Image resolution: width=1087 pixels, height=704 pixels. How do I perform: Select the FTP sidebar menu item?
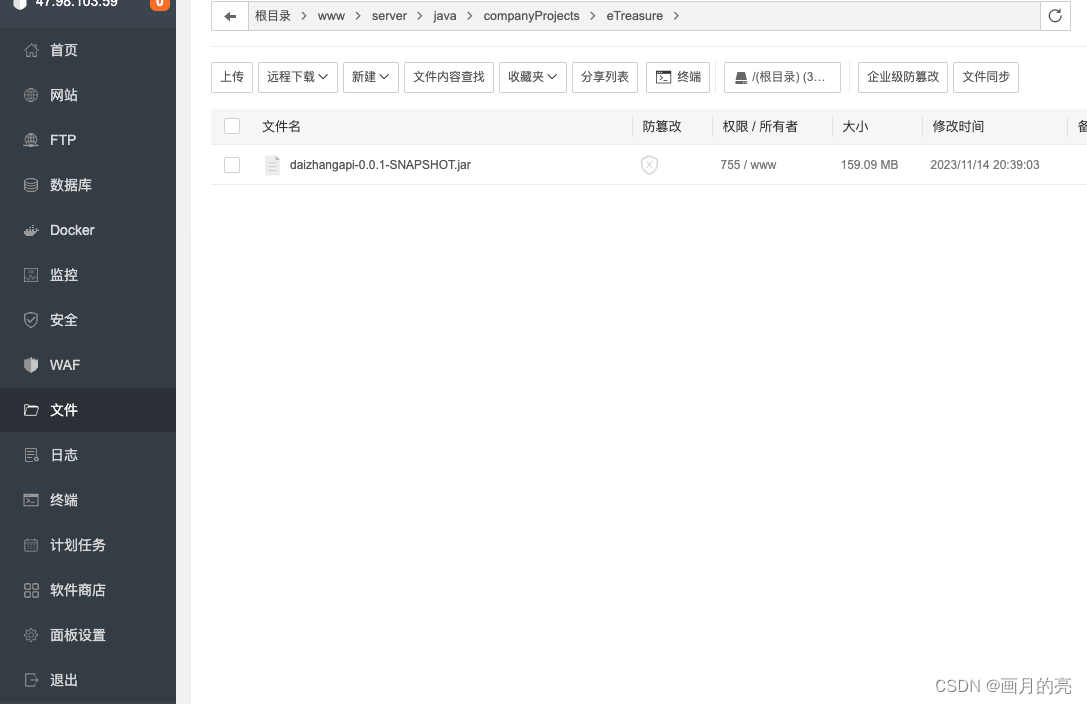63,140
